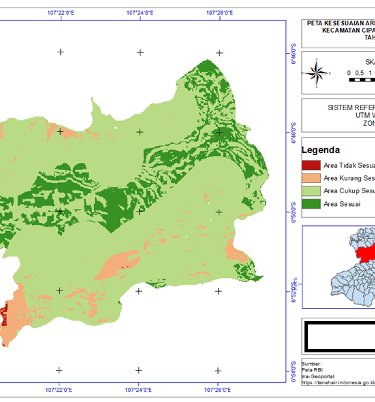
Task: Click the upper-axis label 107°24'0"E
Action: pos(140,13)
